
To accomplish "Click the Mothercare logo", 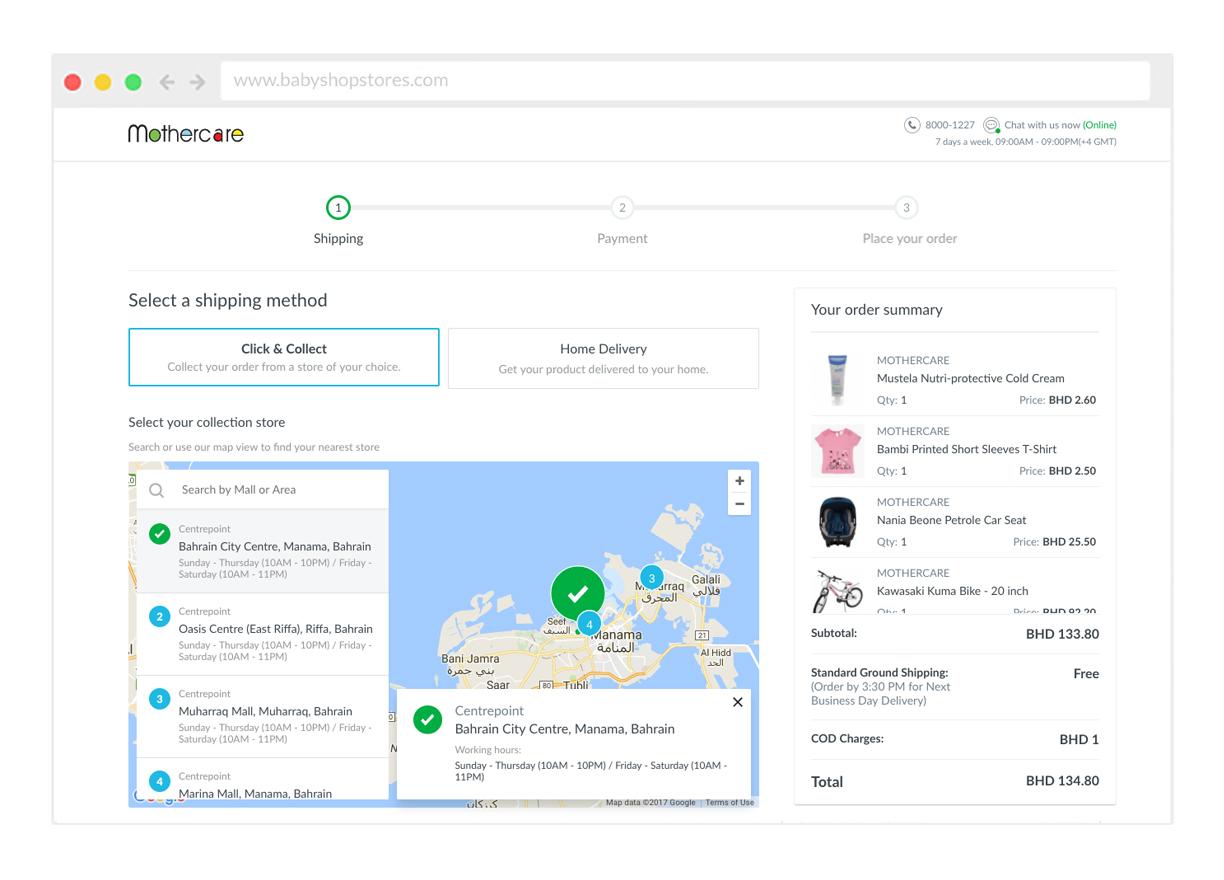I will [x=185, y=133].
